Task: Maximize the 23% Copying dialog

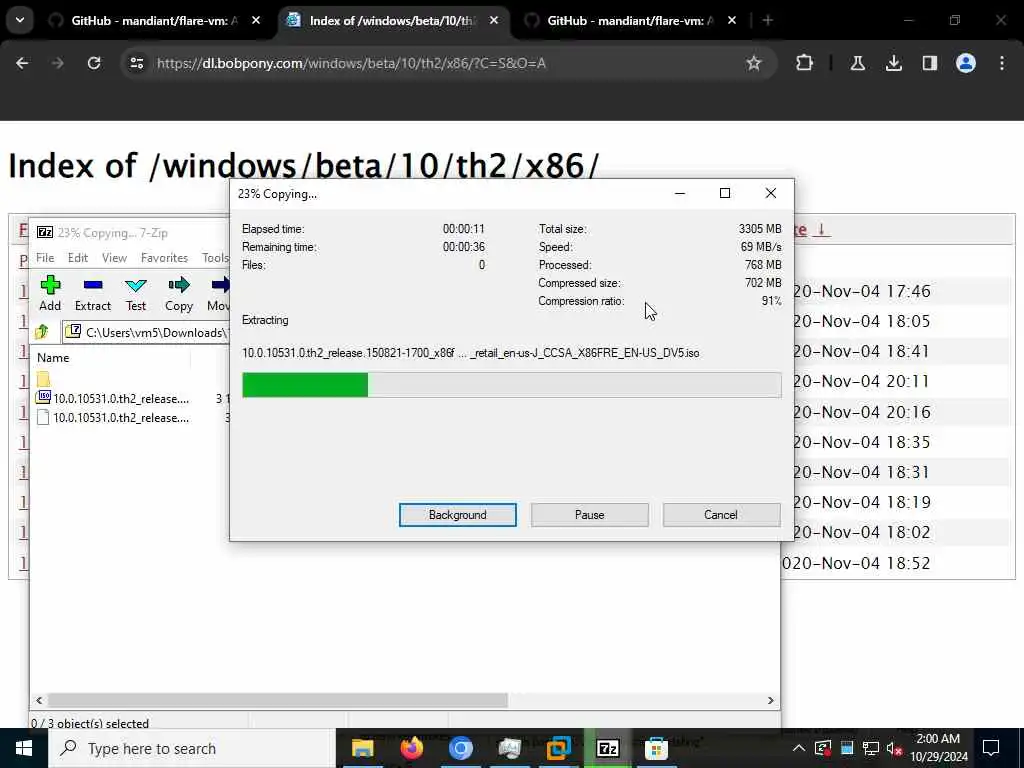Action: 725,193
